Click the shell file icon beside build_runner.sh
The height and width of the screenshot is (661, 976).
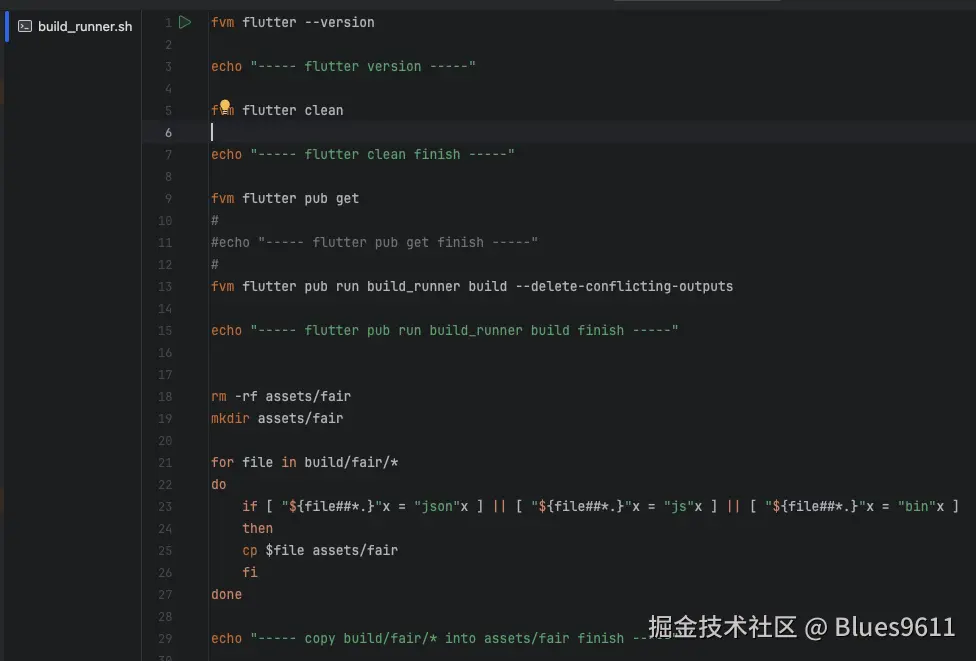pyautogui.click(x=25, y=26)
